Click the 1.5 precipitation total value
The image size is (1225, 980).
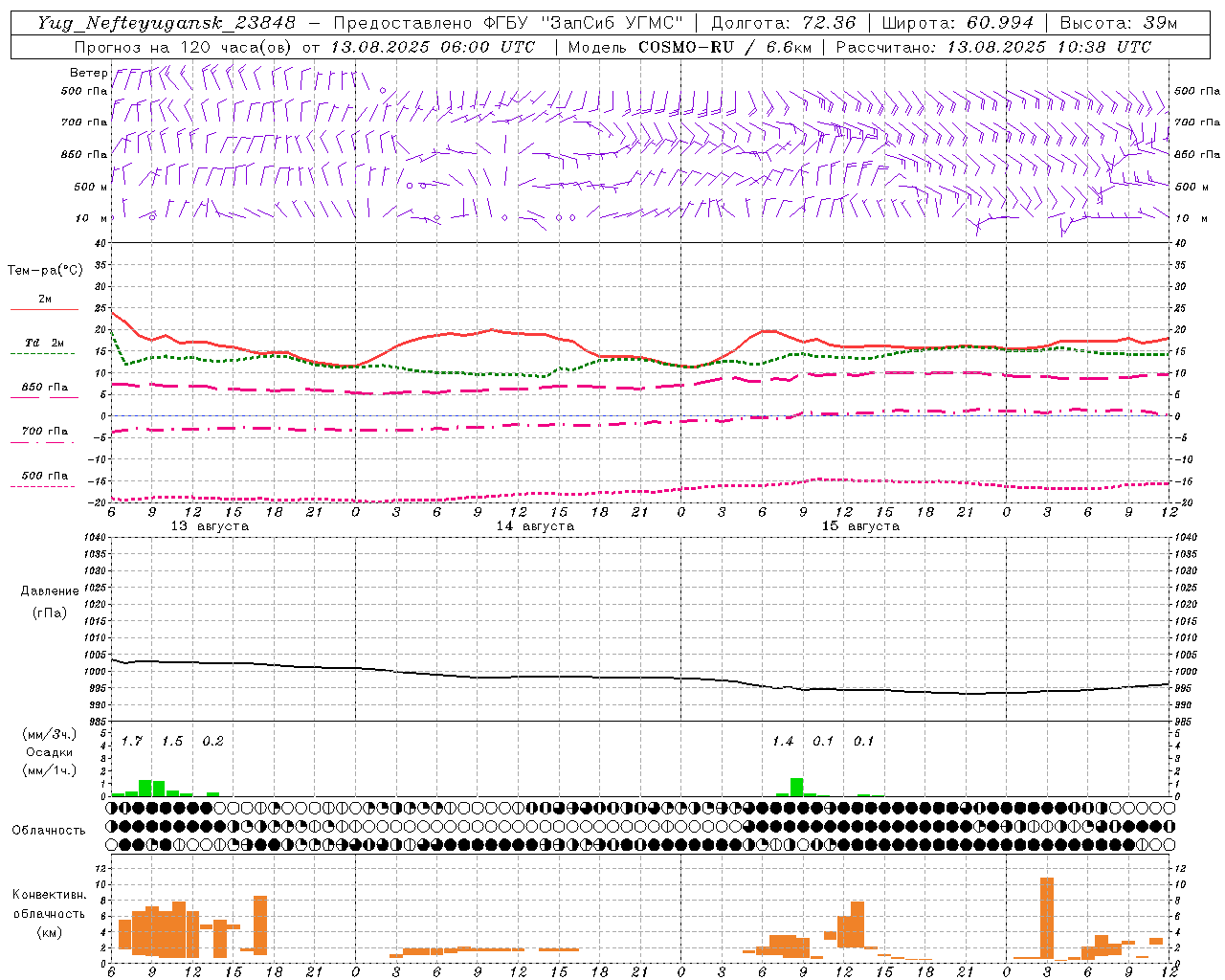click(172, 742)
